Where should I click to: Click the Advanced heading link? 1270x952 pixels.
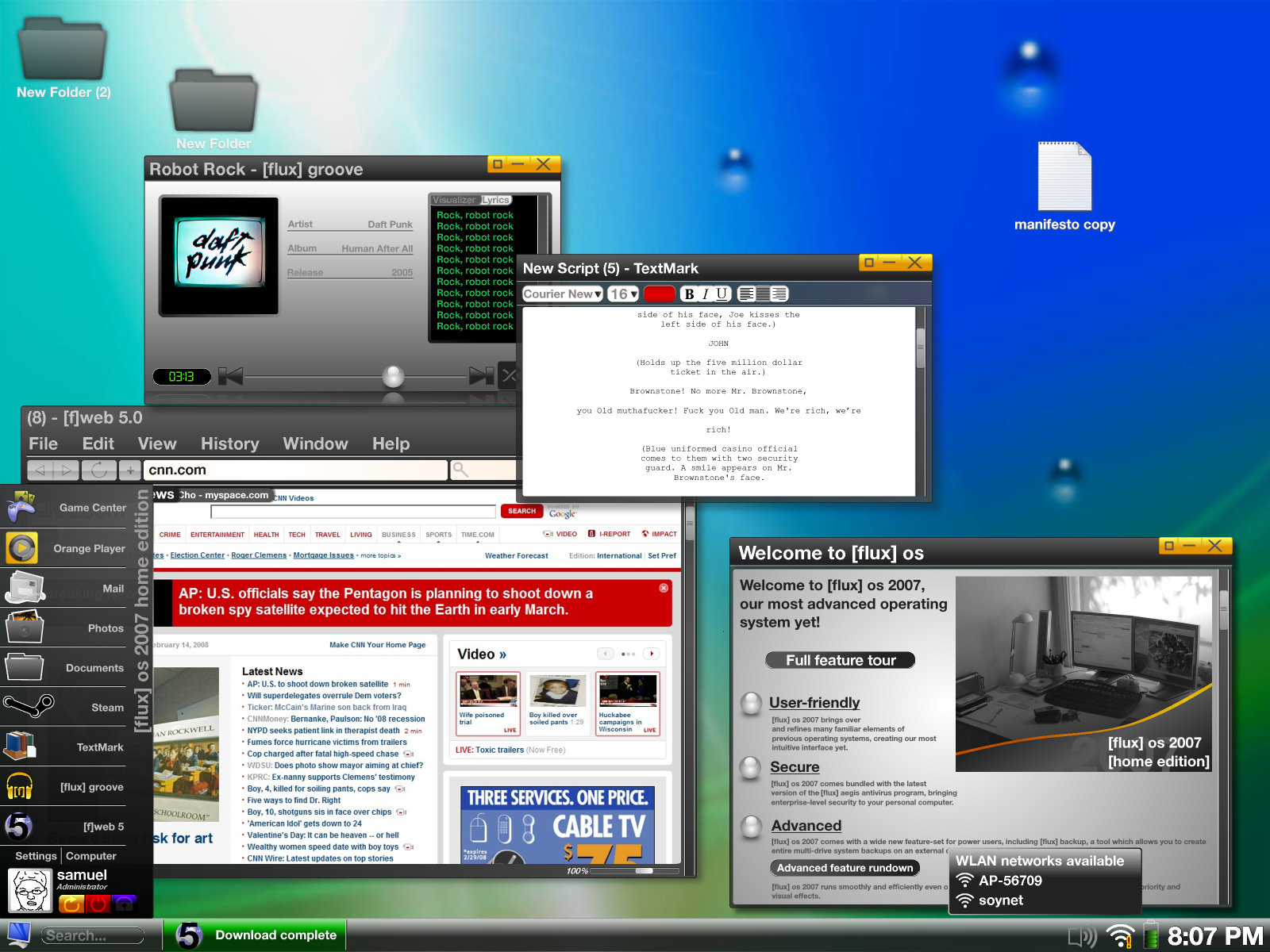pyautogui.click(x=806, y=826)
